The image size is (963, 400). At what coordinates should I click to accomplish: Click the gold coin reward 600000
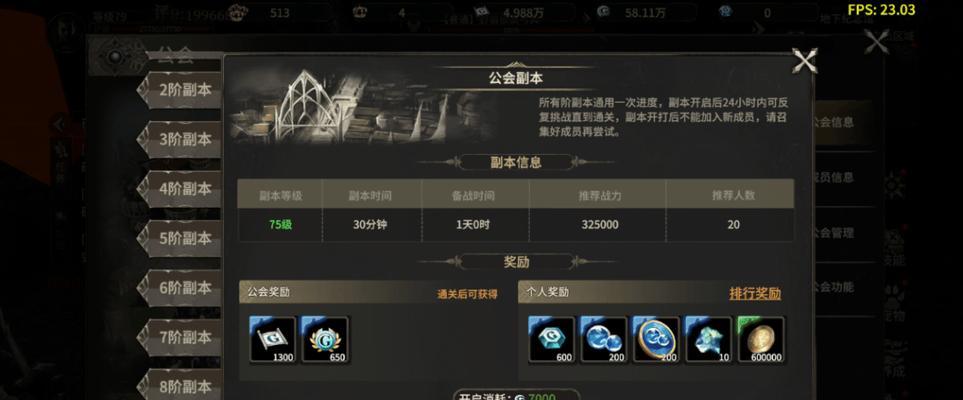coord(761,340)
